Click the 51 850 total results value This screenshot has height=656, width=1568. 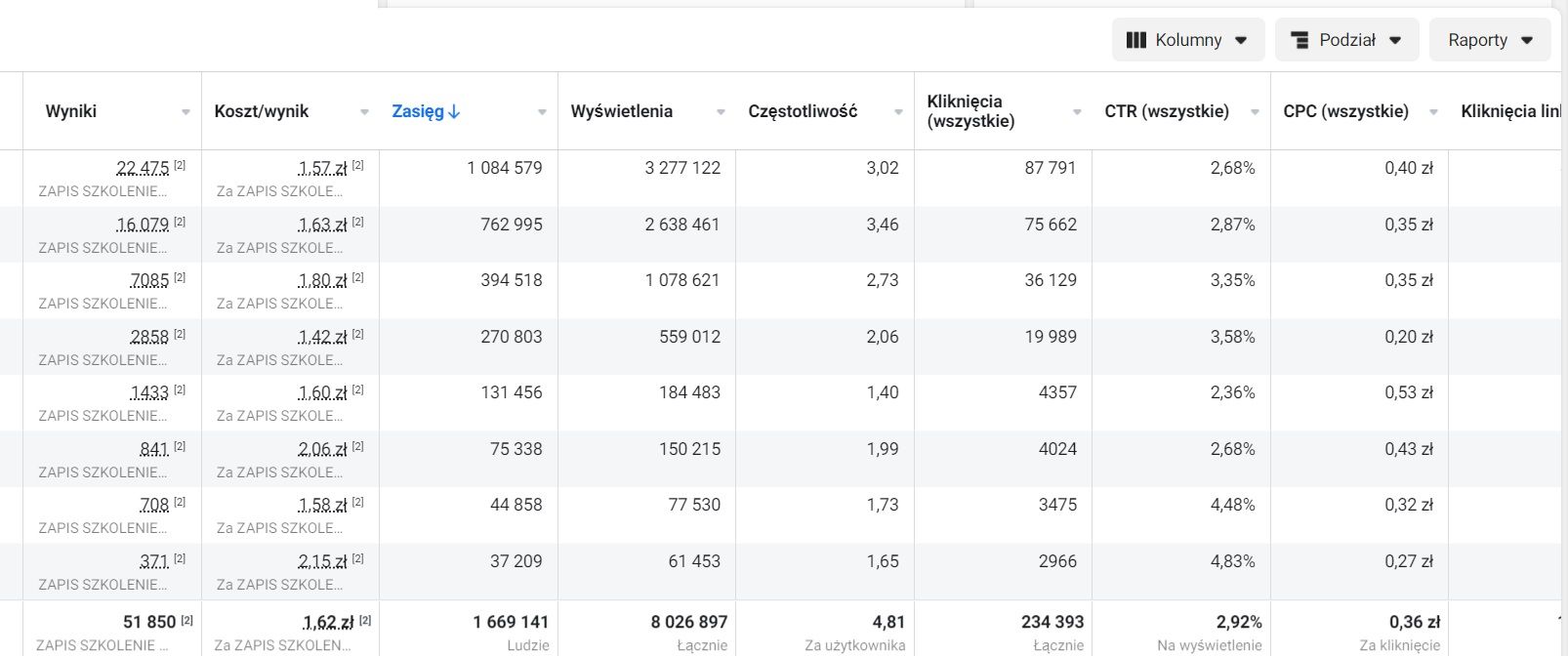(149, 622)
